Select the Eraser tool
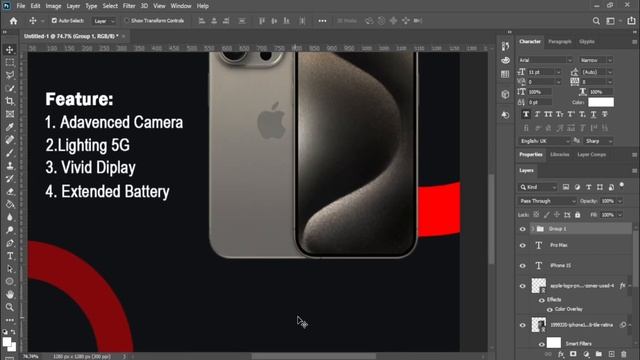This screenshot has height=360, width=640. (10, 191)
